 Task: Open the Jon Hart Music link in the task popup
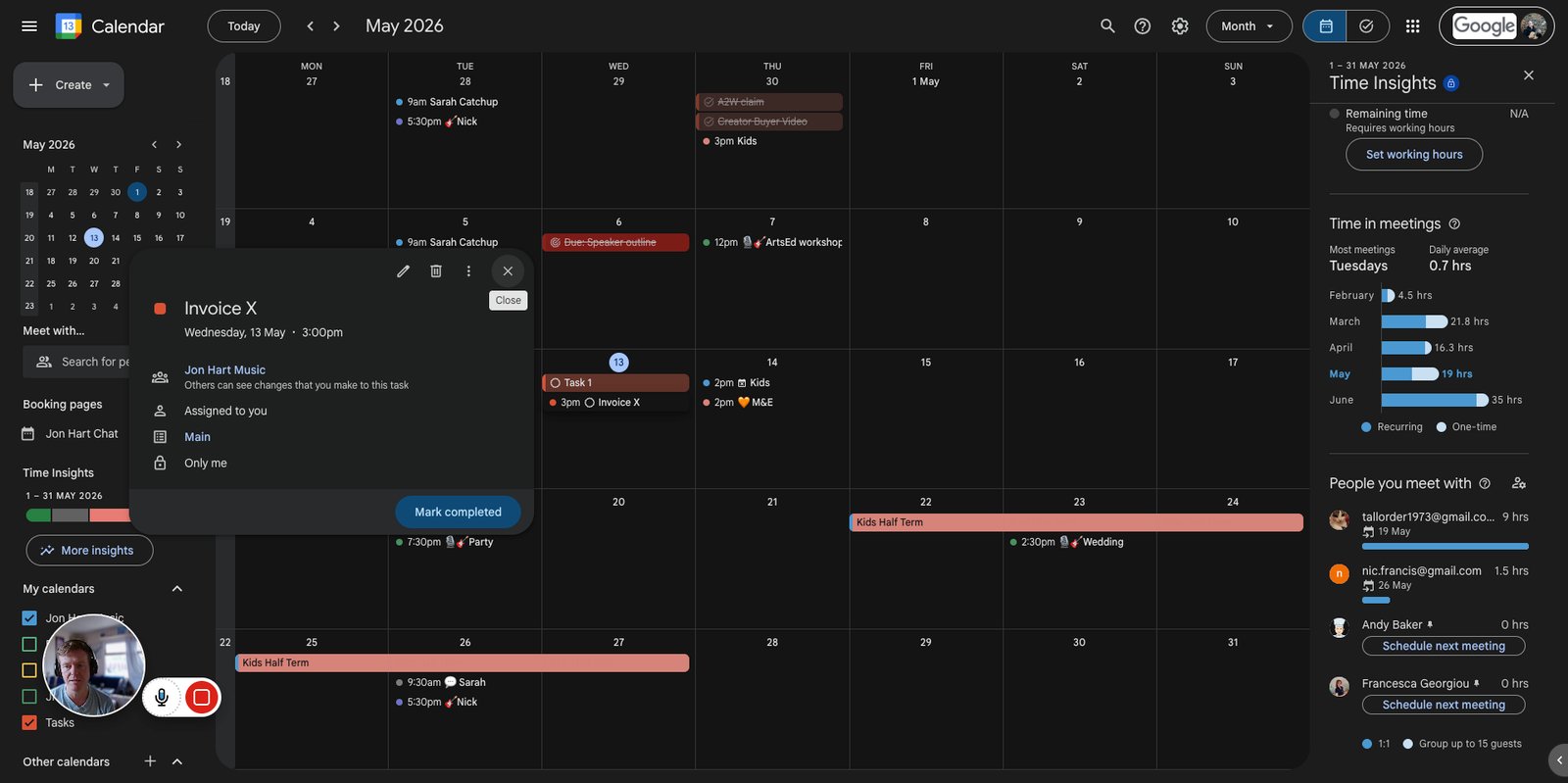[224, 369]
